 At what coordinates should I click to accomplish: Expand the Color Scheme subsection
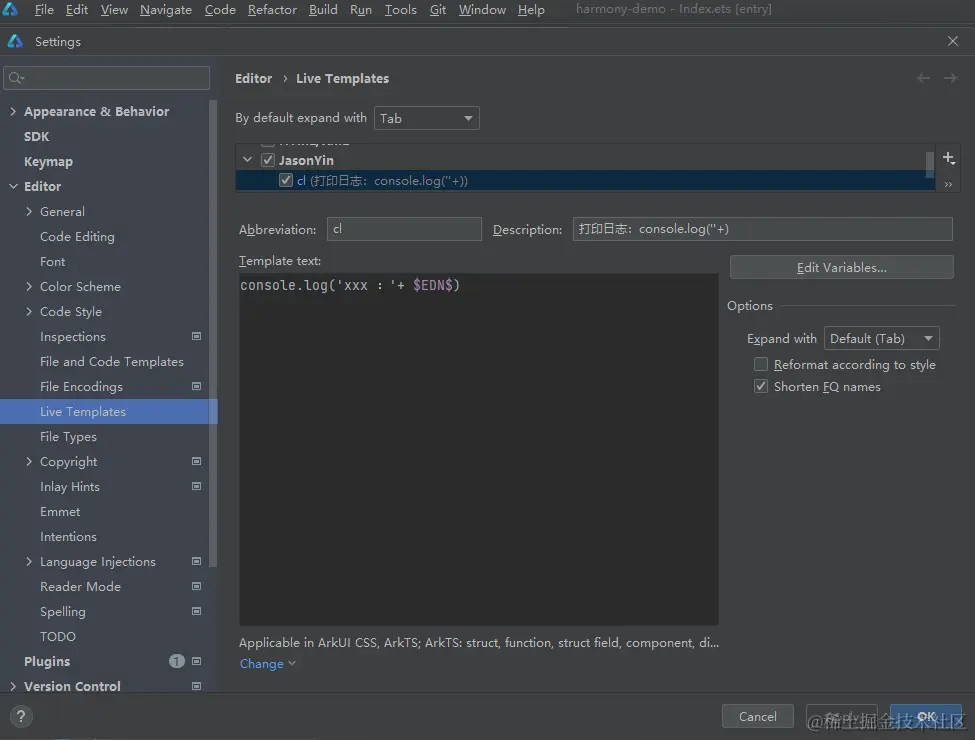[29, 287]
